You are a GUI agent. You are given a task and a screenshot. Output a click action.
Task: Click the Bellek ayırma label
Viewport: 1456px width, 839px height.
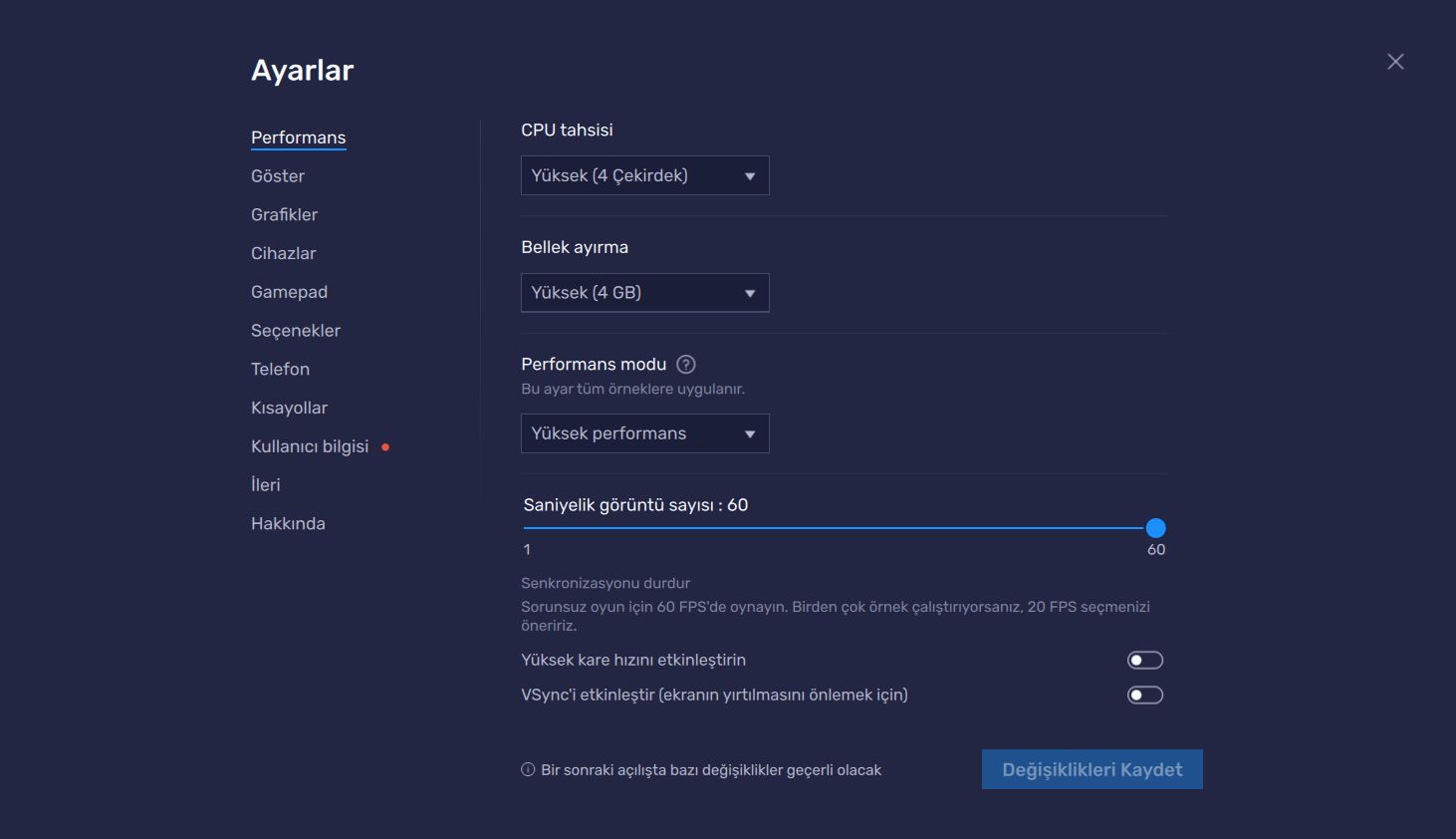575,248
